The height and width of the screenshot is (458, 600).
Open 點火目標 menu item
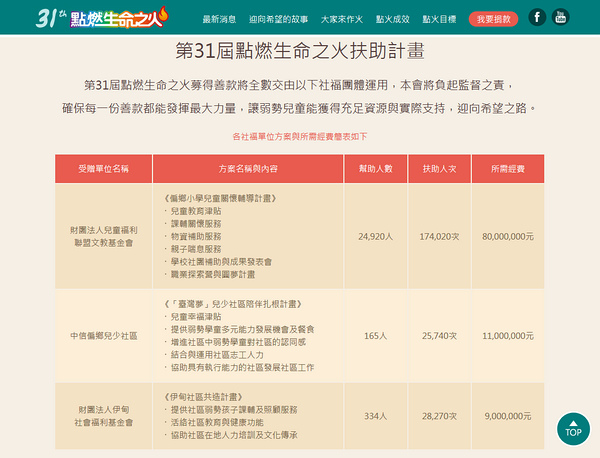(439, 19)
